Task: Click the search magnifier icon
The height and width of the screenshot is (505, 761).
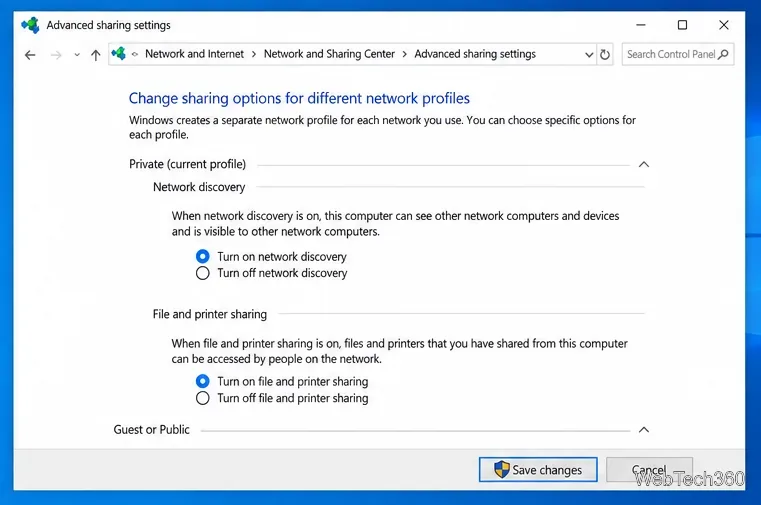Action: click(x=723, y=54)
